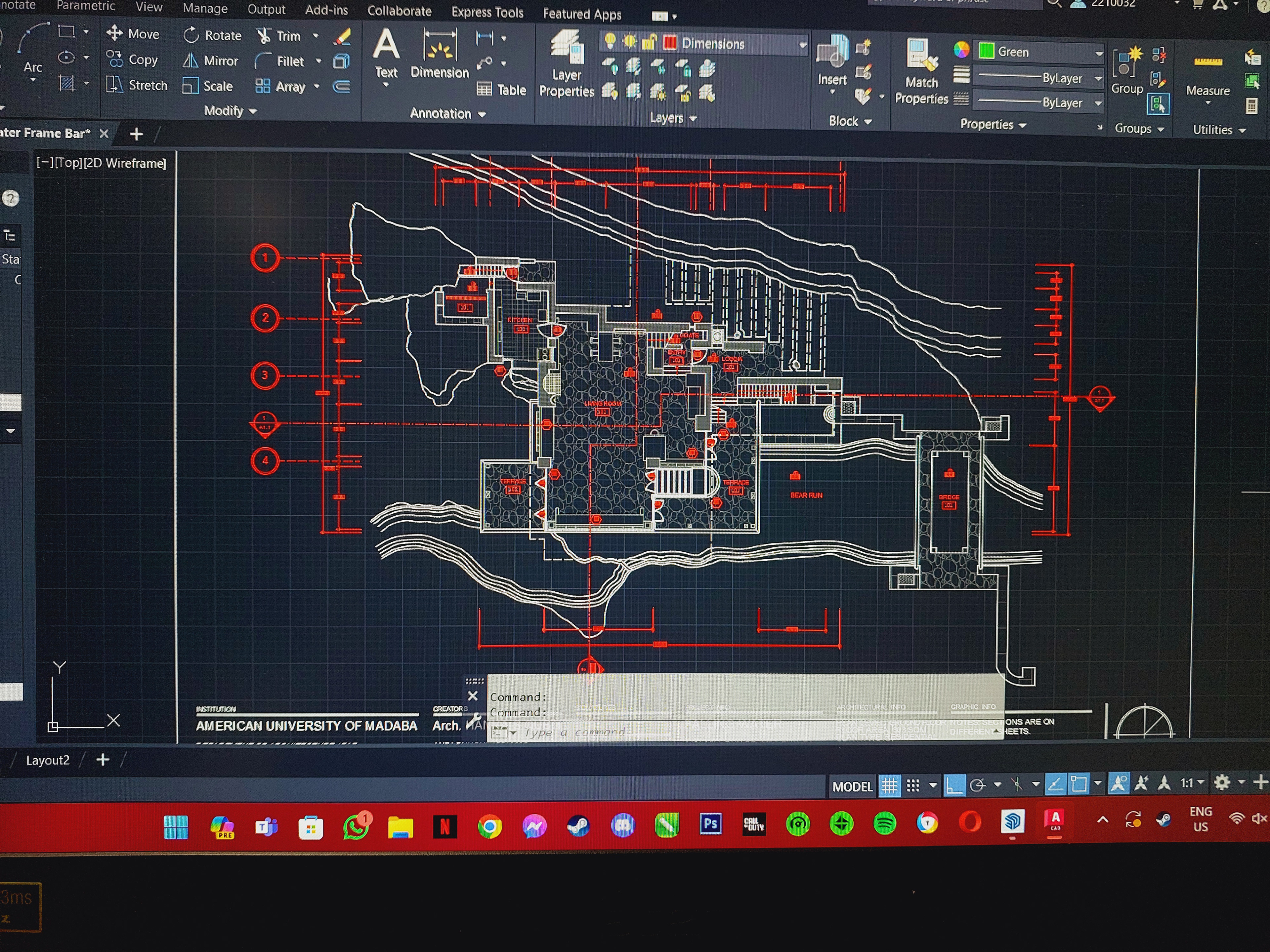
Task: Click the Match Properties tool
Action: pyautogui.click(x=921, y=72)
